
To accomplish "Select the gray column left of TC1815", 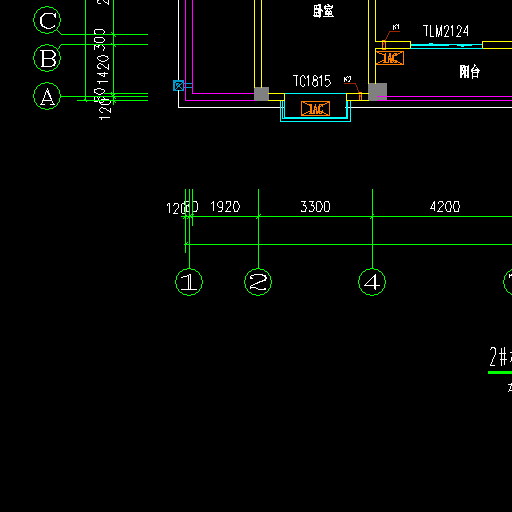I will pyautogui.click(x=261, y=94).
